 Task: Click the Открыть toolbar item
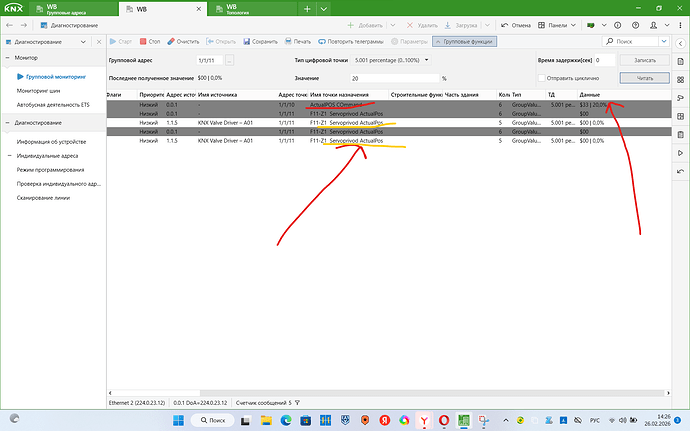(x=221, y=41)
